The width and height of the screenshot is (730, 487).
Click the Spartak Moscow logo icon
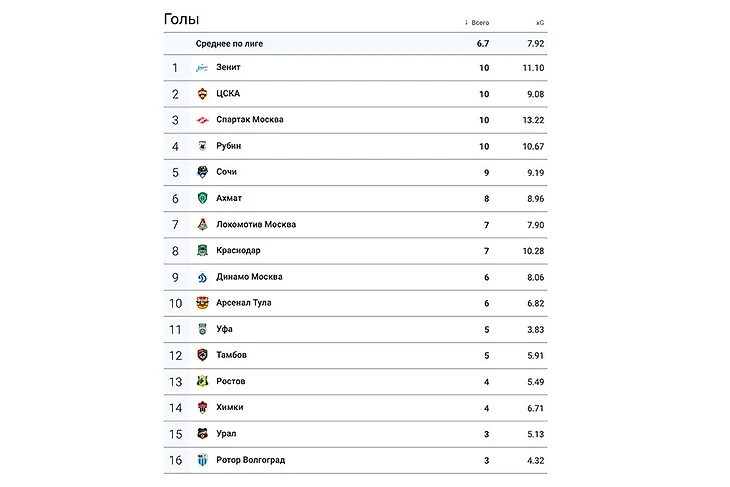point(202,120)
